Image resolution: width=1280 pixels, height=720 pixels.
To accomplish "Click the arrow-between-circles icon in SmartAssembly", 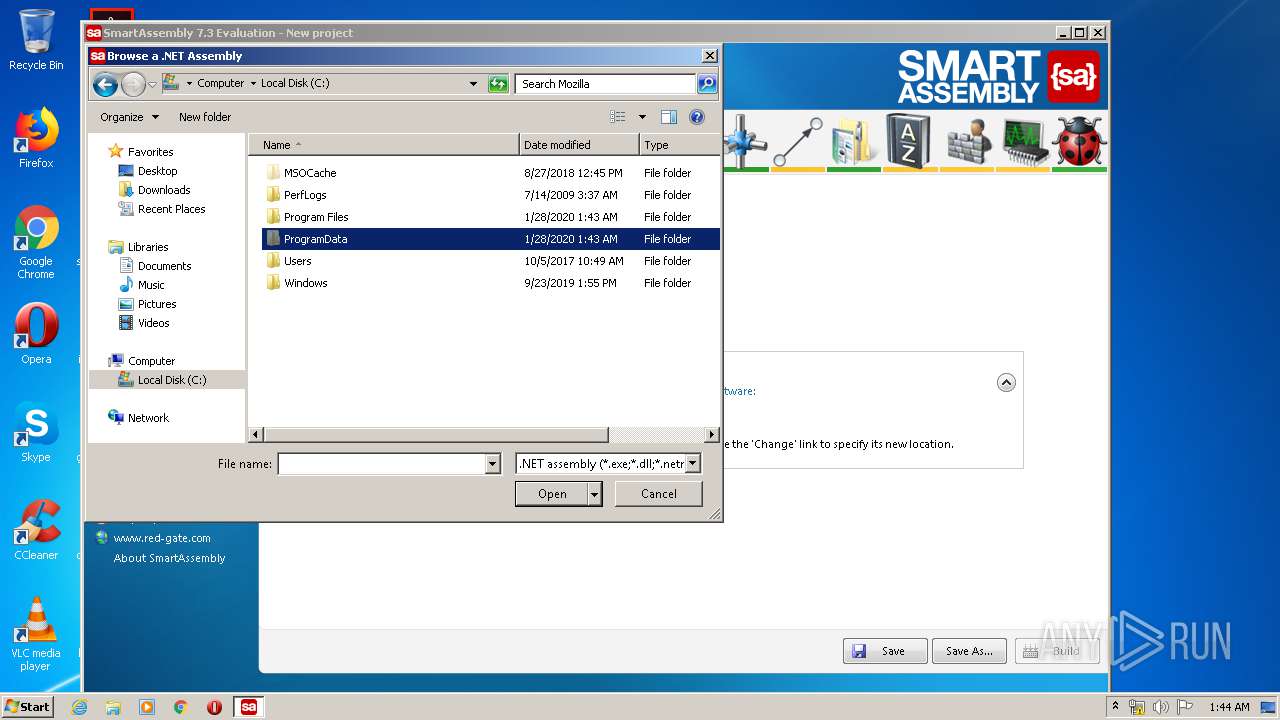I will 797,141.
